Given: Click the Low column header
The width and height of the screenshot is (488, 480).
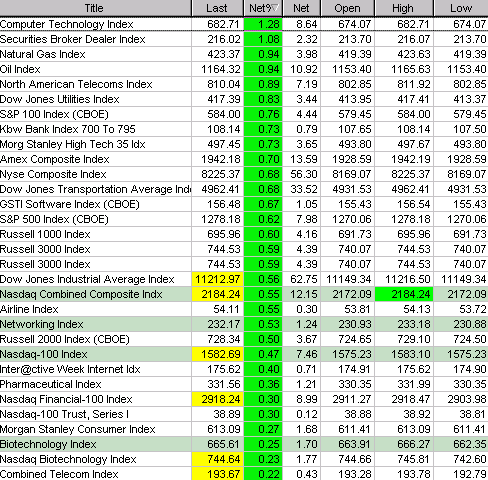Looking at the screenshot, I should pos(461,8).
